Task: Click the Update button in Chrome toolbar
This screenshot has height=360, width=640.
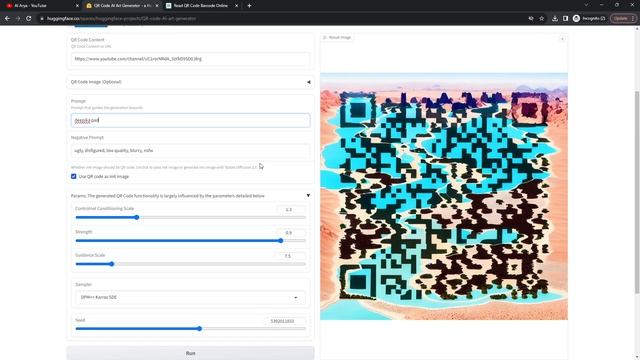Action: tap(623, 18)
